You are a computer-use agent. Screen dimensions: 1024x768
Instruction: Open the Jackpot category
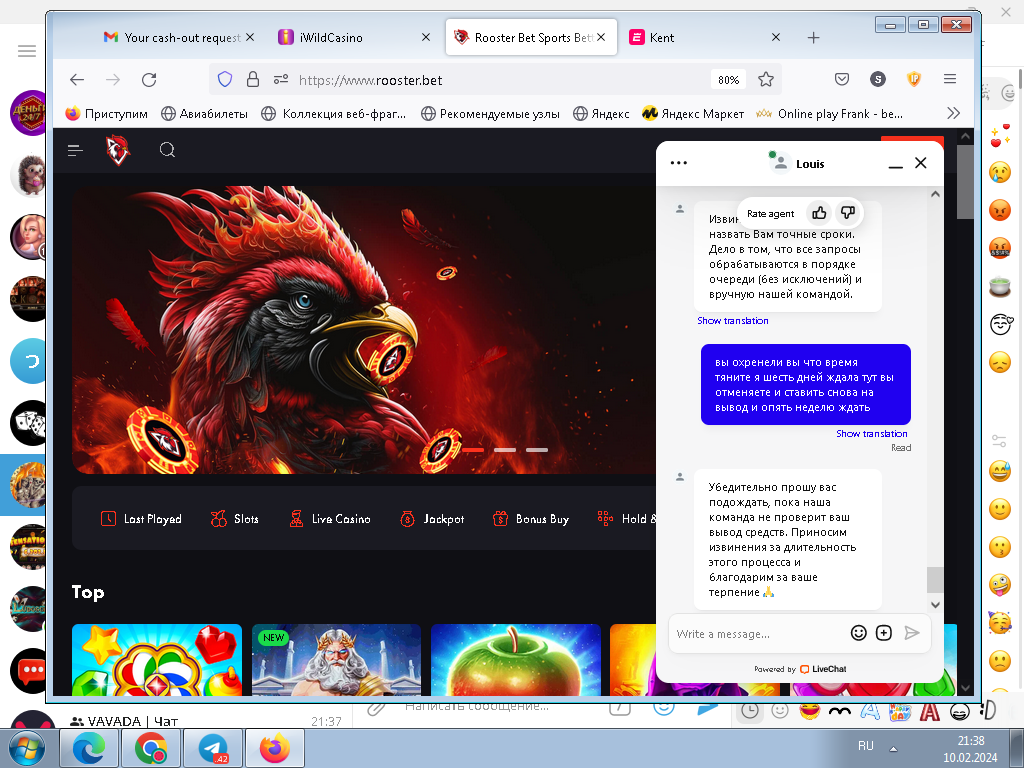click(432, 519)
